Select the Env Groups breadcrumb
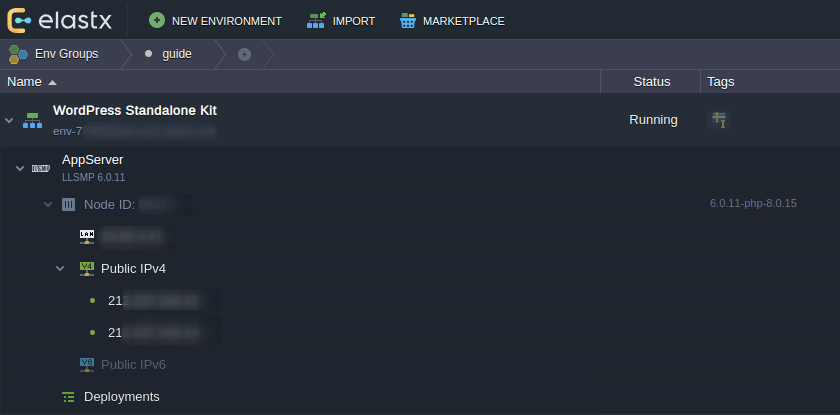840x415 pixels. coord(55,54)
